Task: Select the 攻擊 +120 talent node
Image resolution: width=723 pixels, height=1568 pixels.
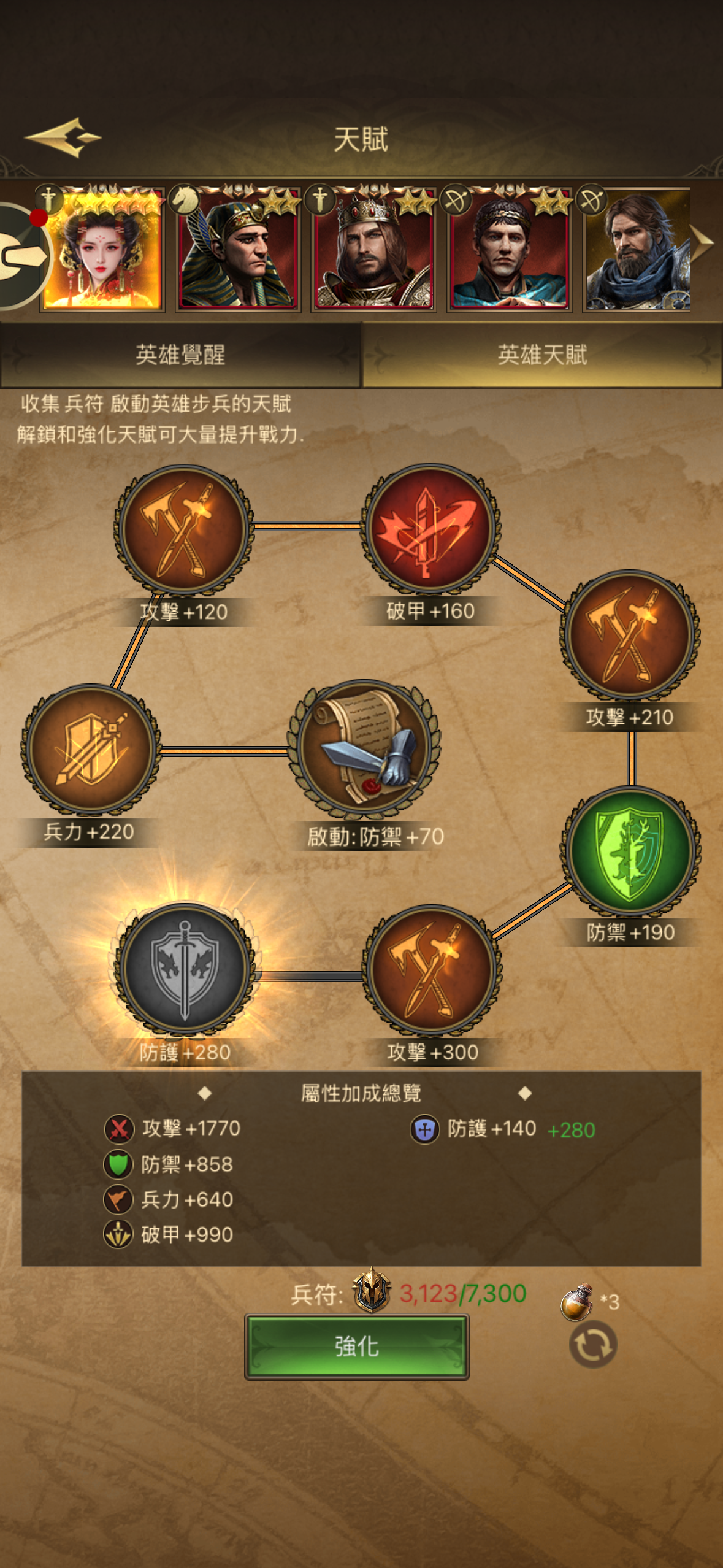Action: pyautogui.click(x=184, y=530)
